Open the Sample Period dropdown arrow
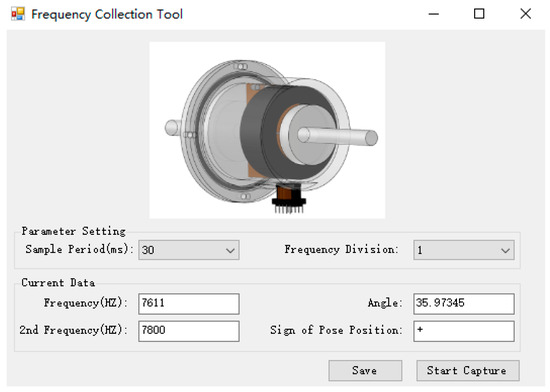This screenshot has width=550, height=392. pyautogui.click(x=230, y=250)
